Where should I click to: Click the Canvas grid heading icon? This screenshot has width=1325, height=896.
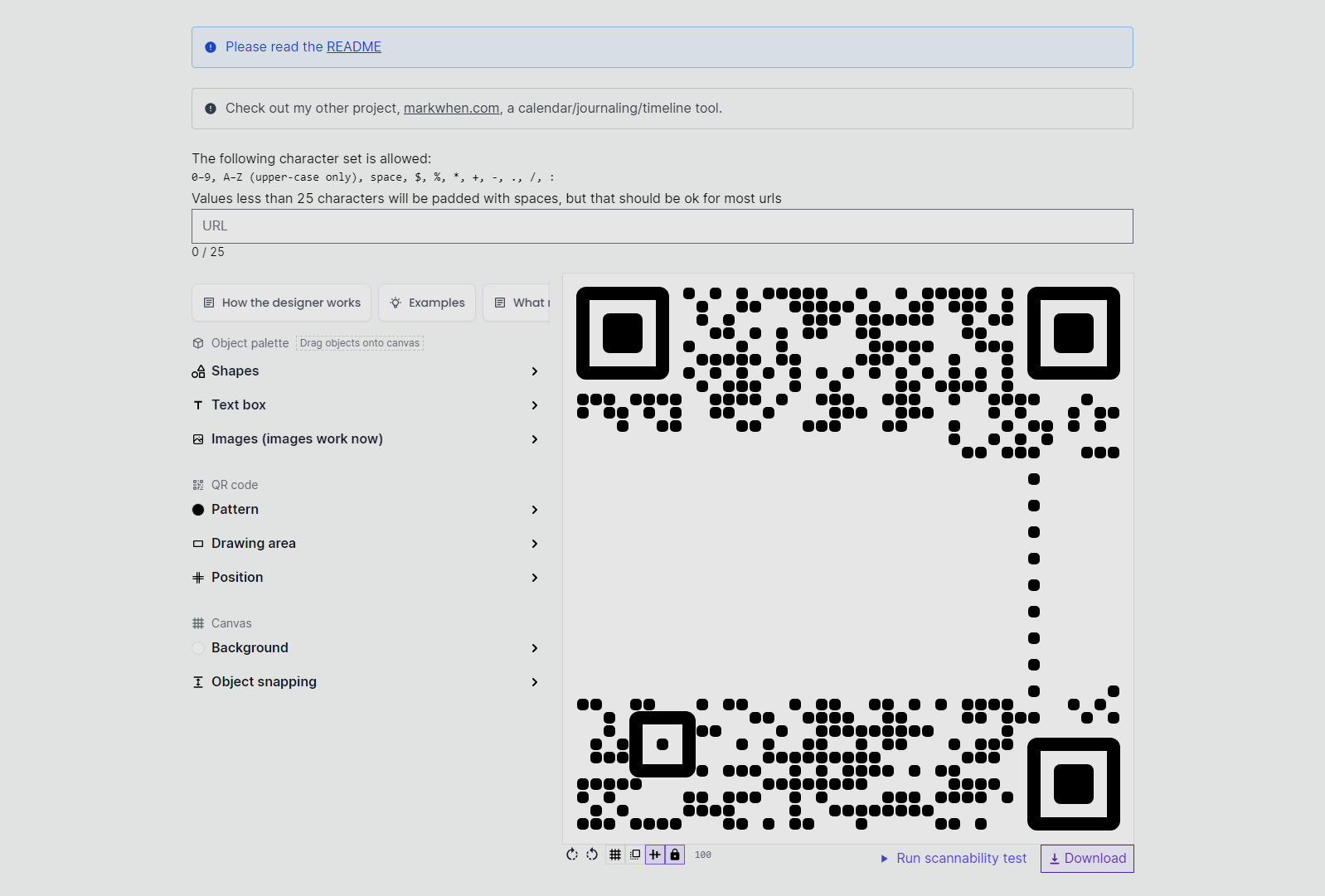pyautogui.click(x=198, y=623)
